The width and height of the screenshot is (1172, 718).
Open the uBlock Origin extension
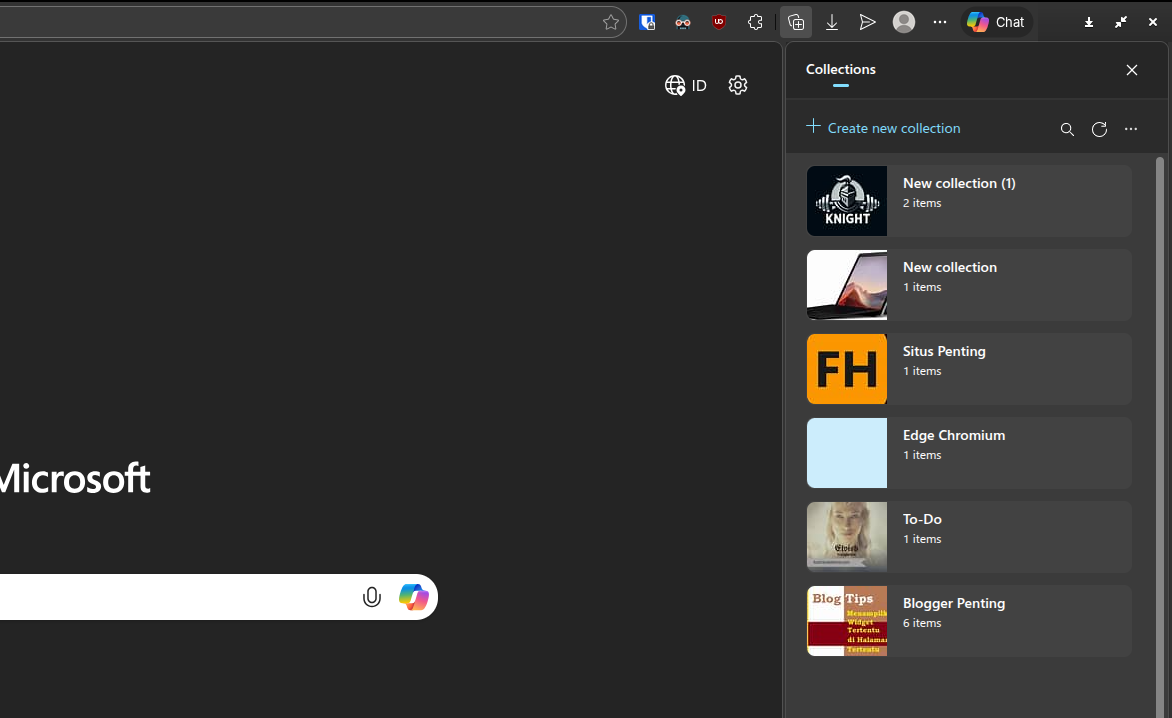pyautogui.click(x=719, y=22)
